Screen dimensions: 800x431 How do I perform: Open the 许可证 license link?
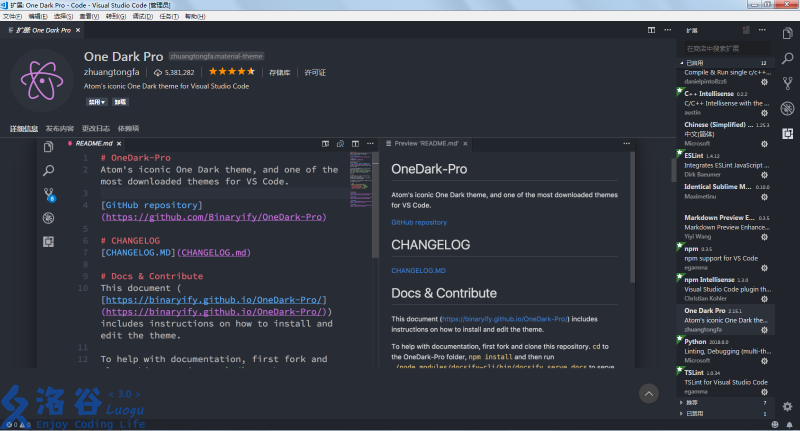pyautogui.click(x=315, y=72)
